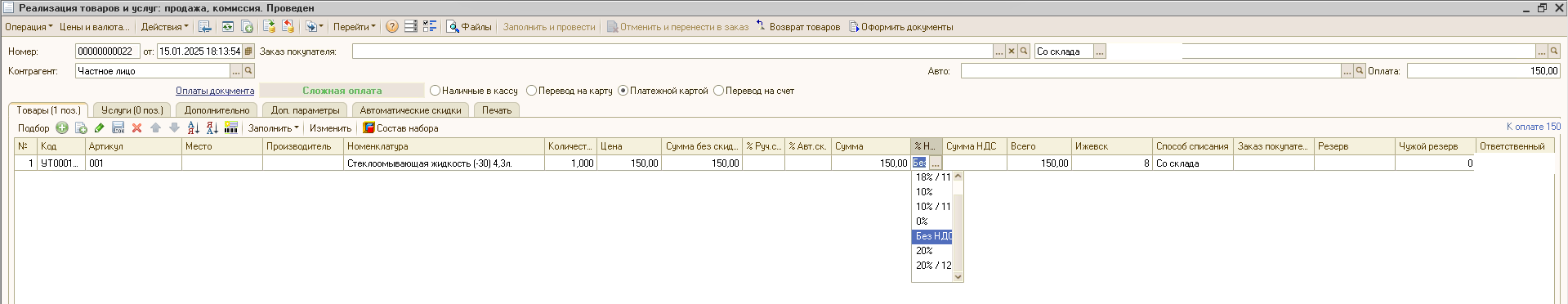This screenshot has width=1568, height=304.
Task: Click into the Номер input field
Action: 108,51
